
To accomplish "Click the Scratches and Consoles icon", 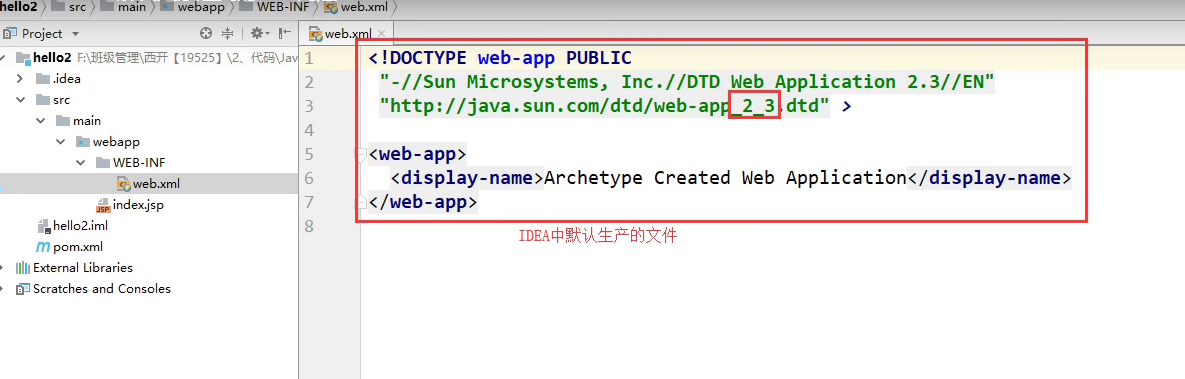I will point(23,289).
